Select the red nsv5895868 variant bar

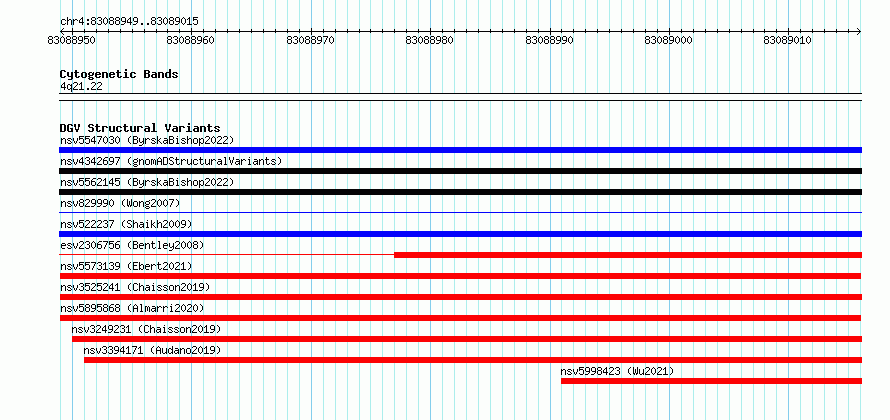[x=460, y=318]
